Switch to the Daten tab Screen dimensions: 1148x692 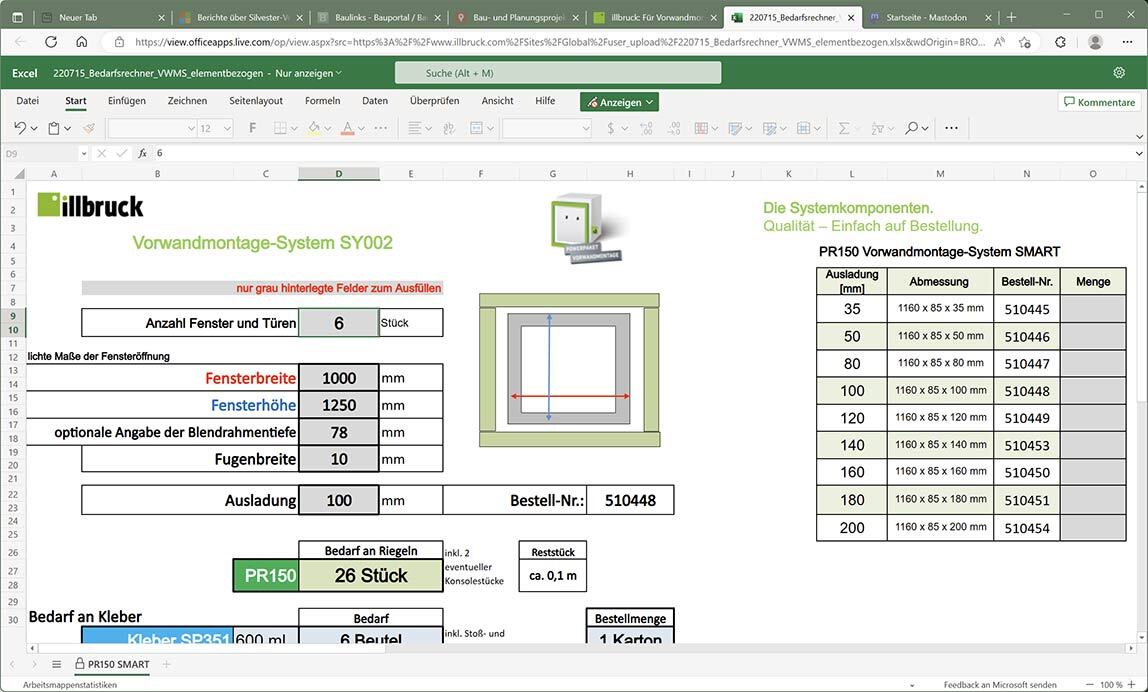click(375, 101)
